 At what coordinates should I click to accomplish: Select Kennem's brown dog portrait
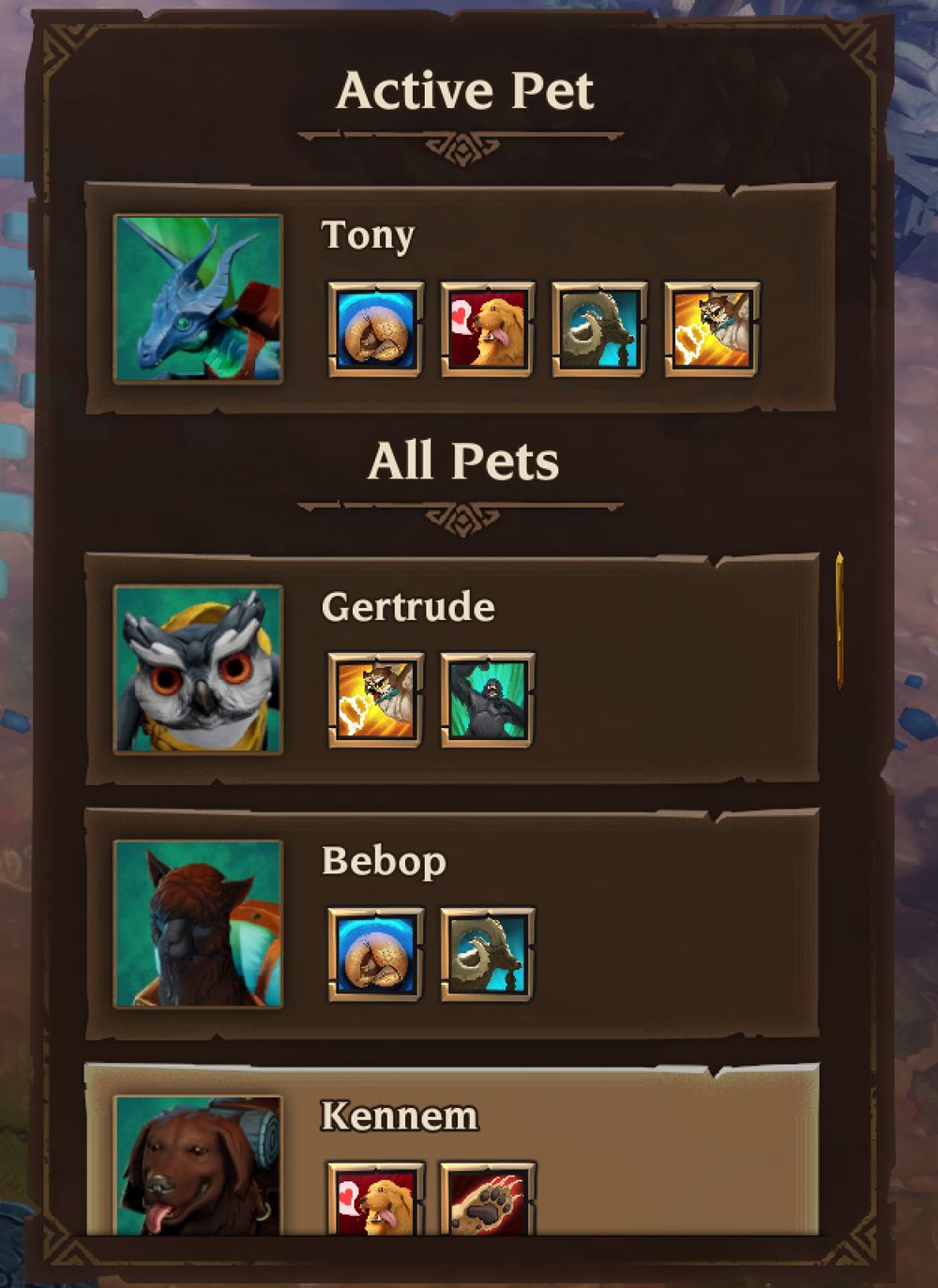click(x=198, y=1165)
